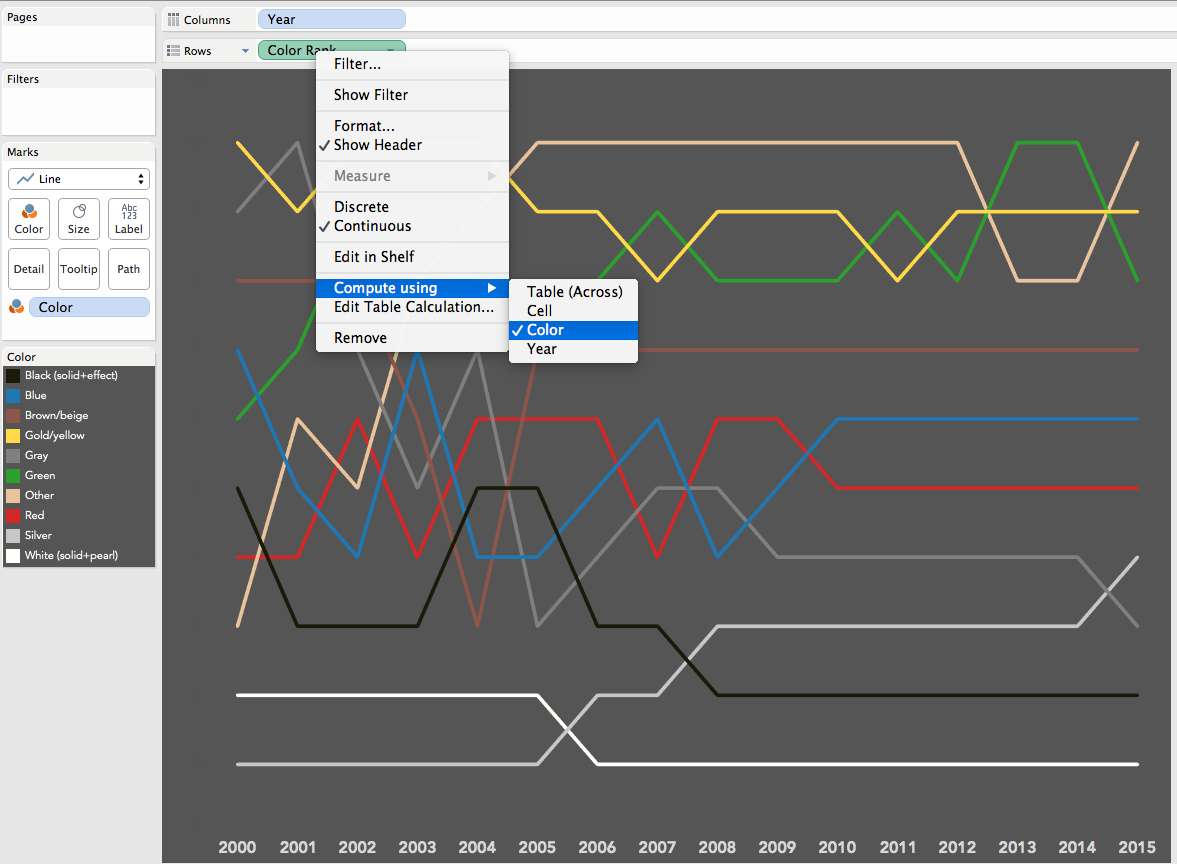Click the Label marks card icon
1177x864 pixels.
coord(129,212)
